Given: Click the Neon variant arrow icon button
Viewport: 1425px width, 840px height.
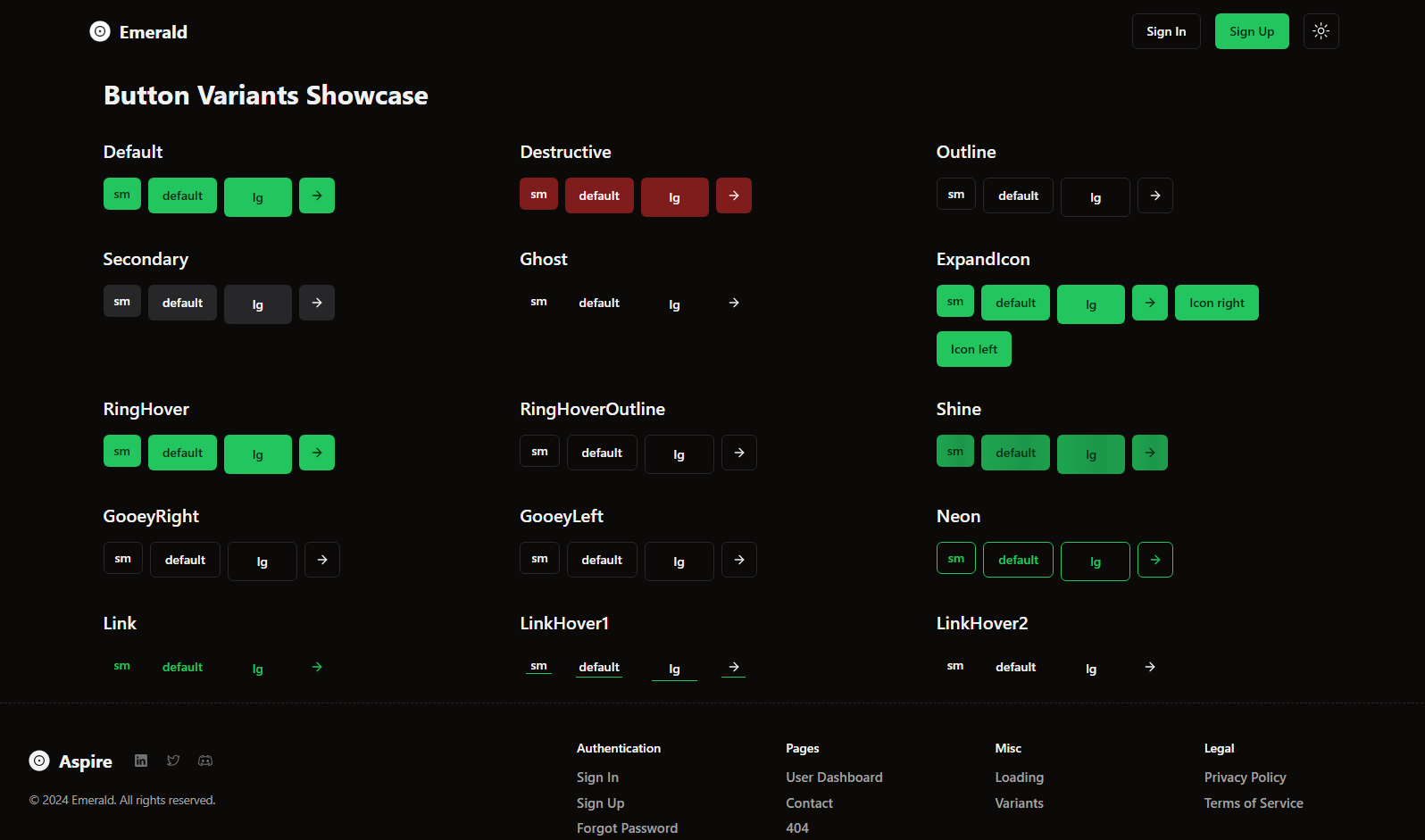Looking at the screenshot, I should point(1155,560).
